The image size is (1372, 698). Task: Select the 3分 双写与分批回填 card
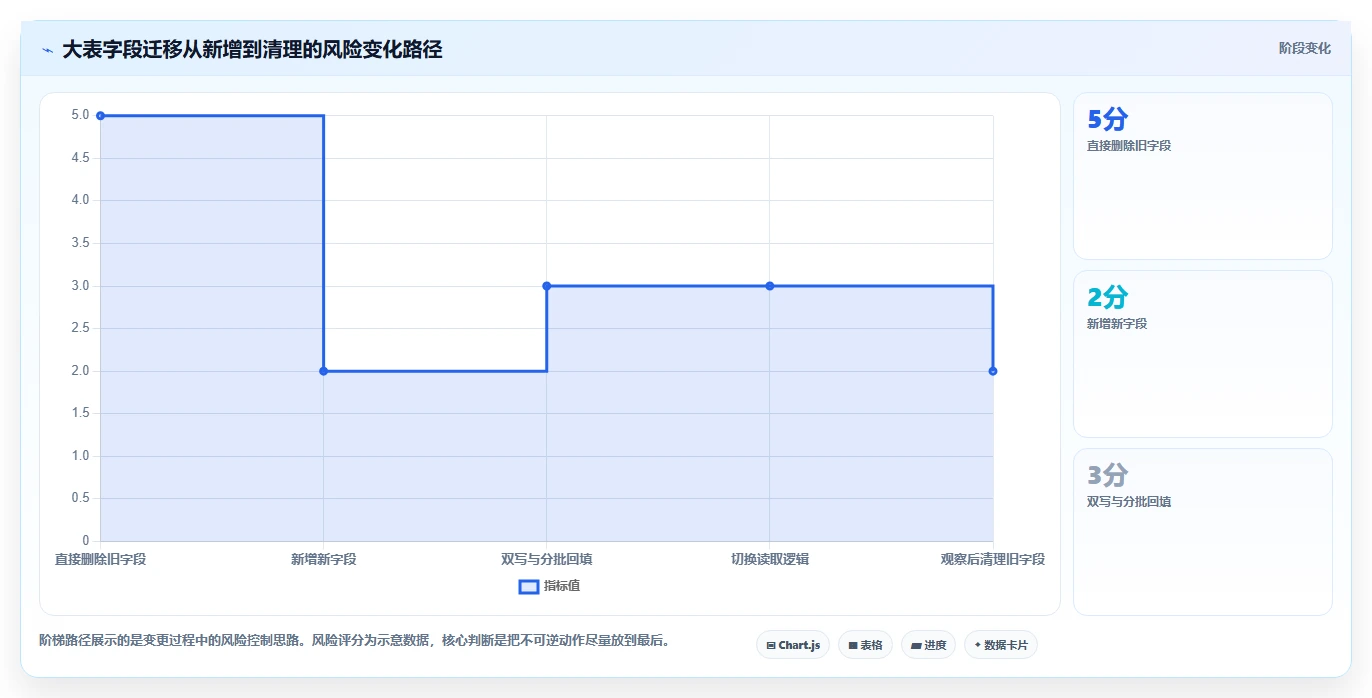click(1202, 532)
